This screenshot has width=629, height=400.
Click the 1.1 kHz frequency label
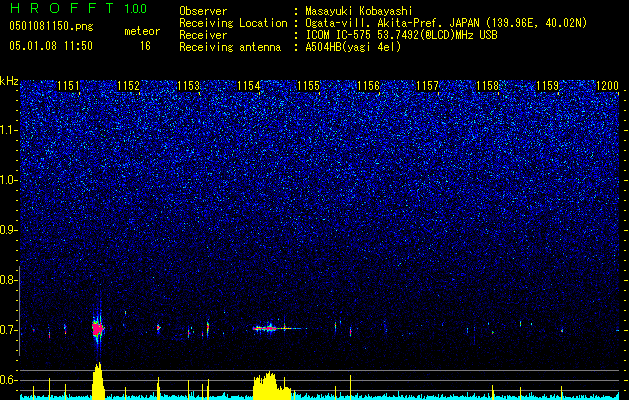tap(9, 130)
